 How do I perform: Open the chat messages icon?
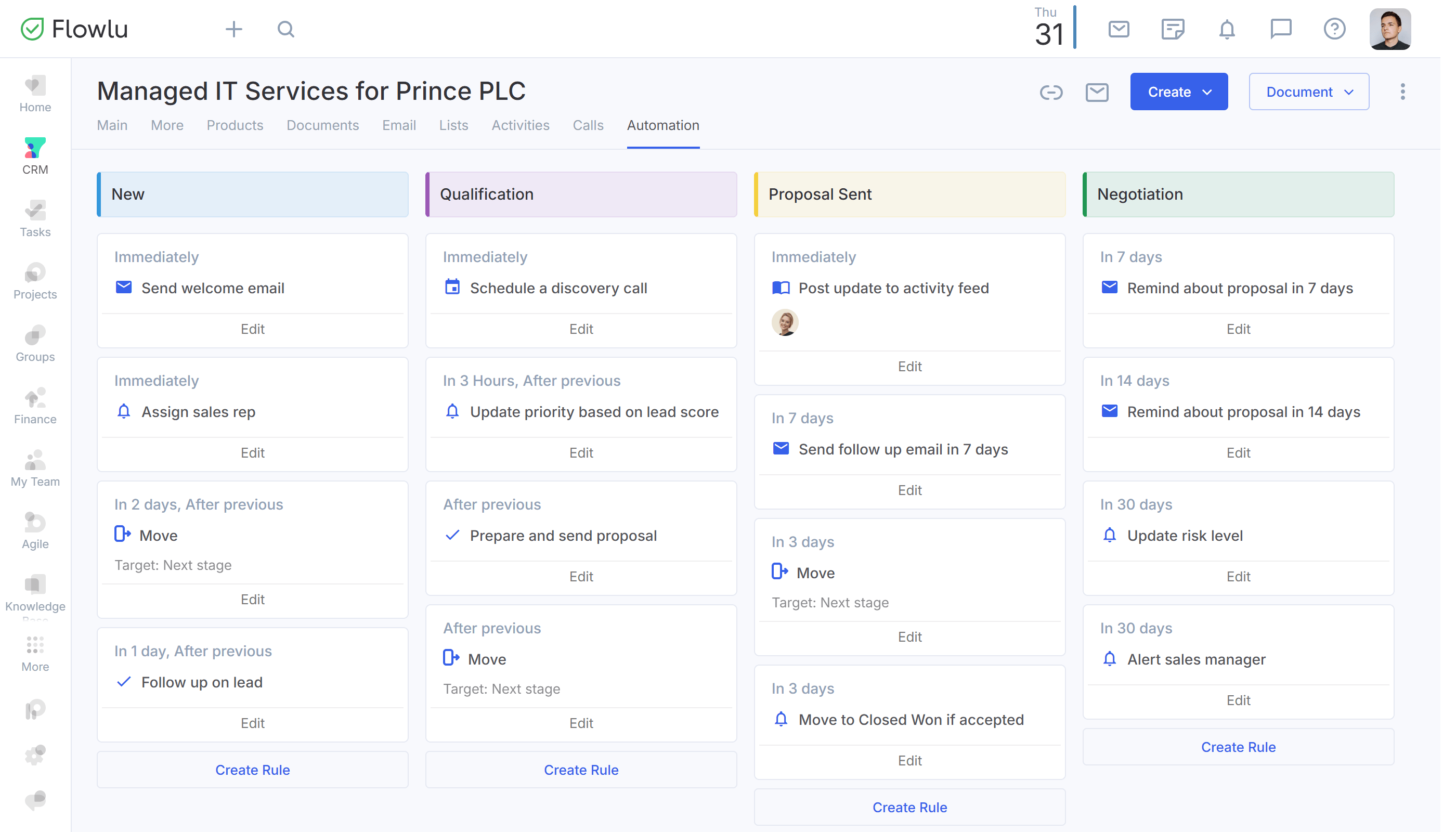pos(1281,29)
